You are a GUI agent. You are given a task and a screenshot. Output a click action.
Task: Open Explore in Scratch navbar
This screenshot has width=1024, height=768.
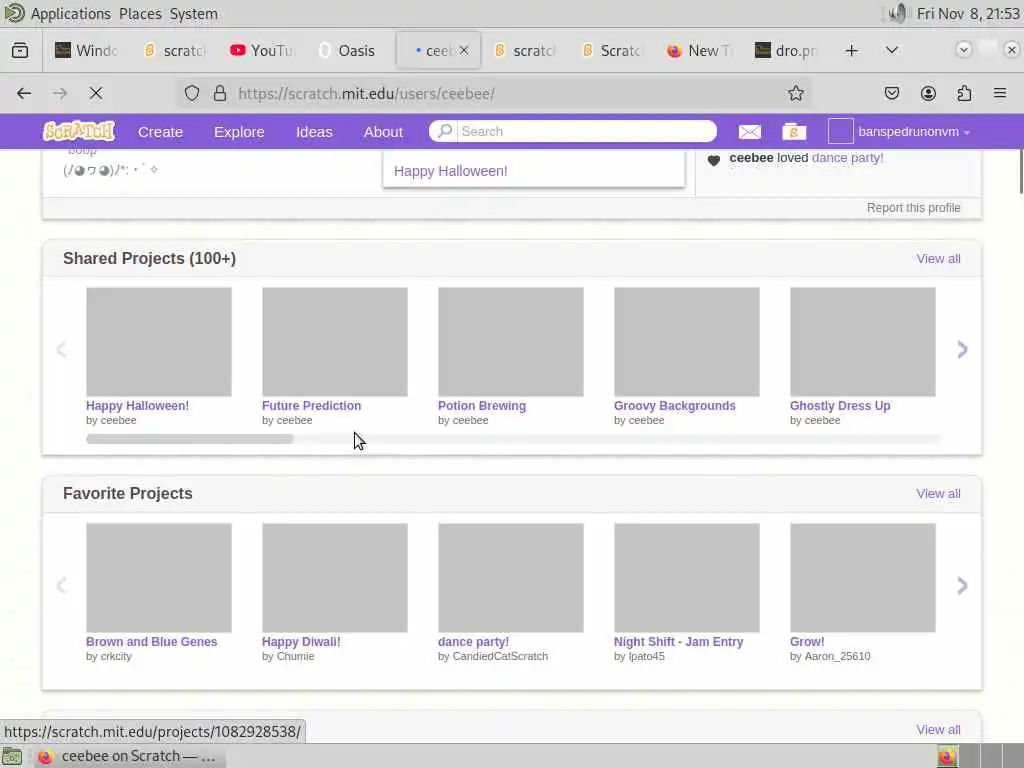(x=239, y=132)
